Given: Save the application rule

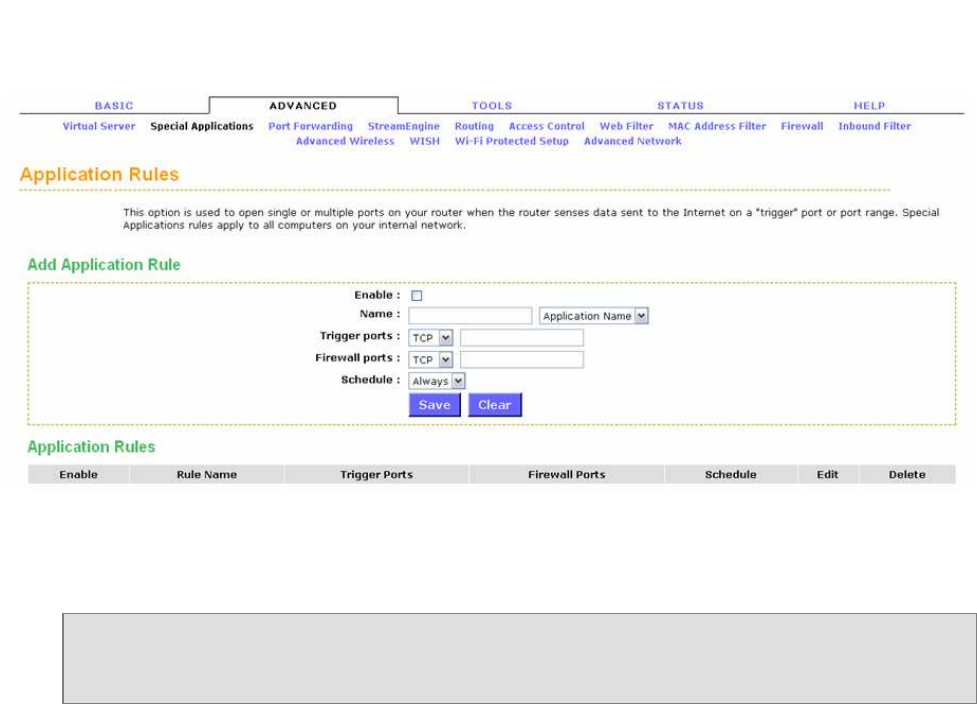Looking at the screenshot, I should coord(434,405).
